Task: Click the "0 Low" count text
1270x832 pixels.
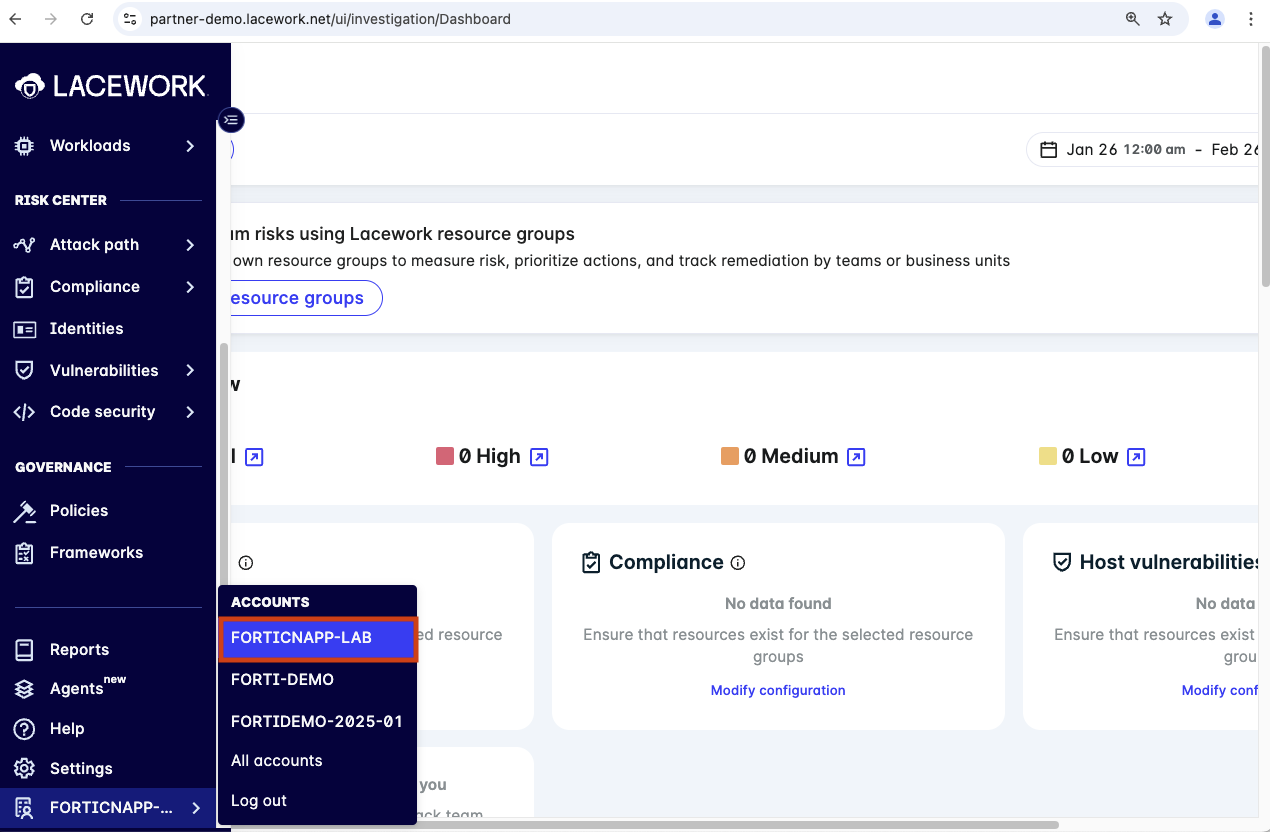Action: click(x=1090, y=457)
